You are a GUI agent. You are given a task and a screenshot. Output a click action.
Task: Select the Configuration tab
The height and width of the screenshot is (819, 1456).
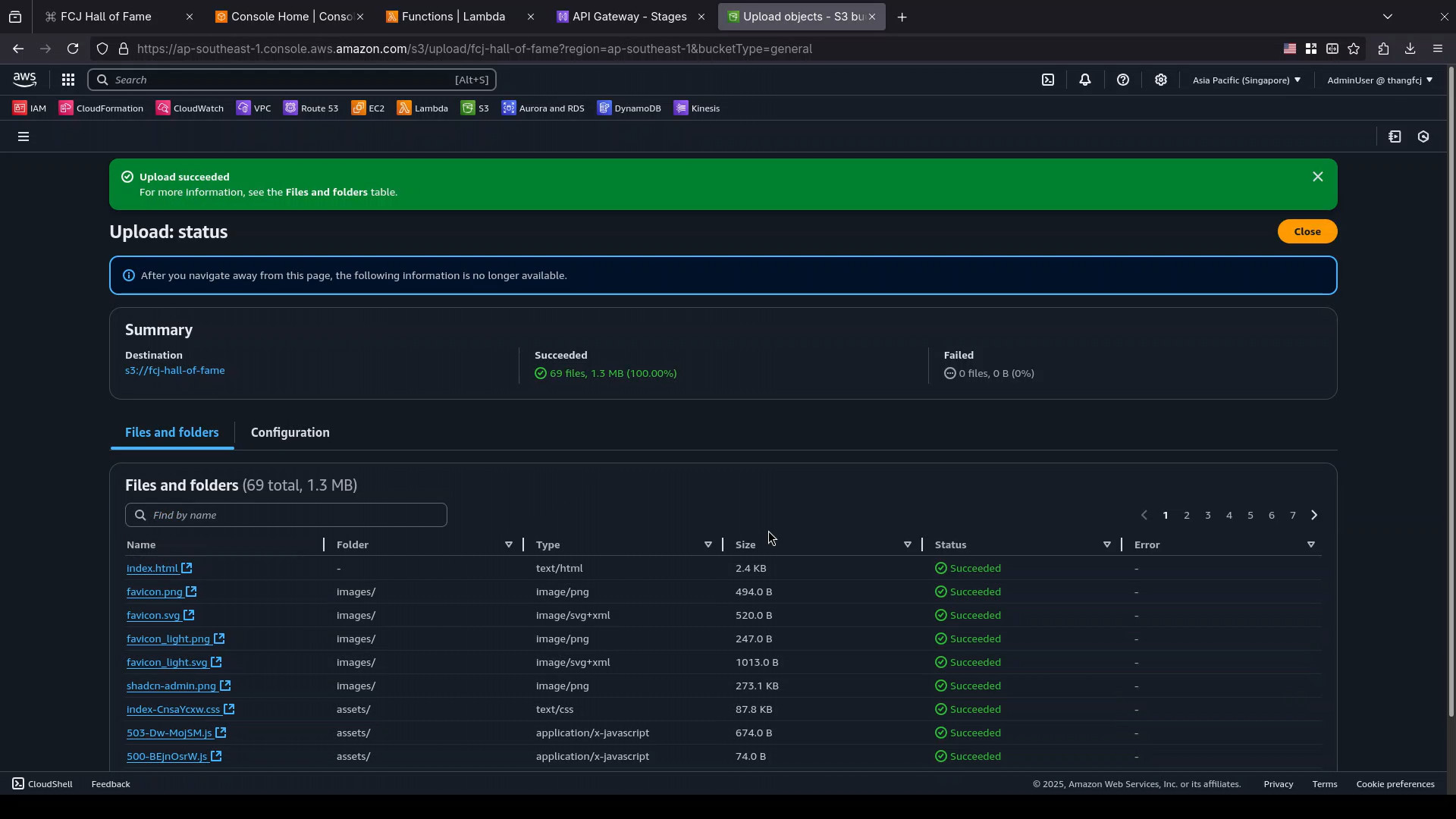[x=290, y=432]
